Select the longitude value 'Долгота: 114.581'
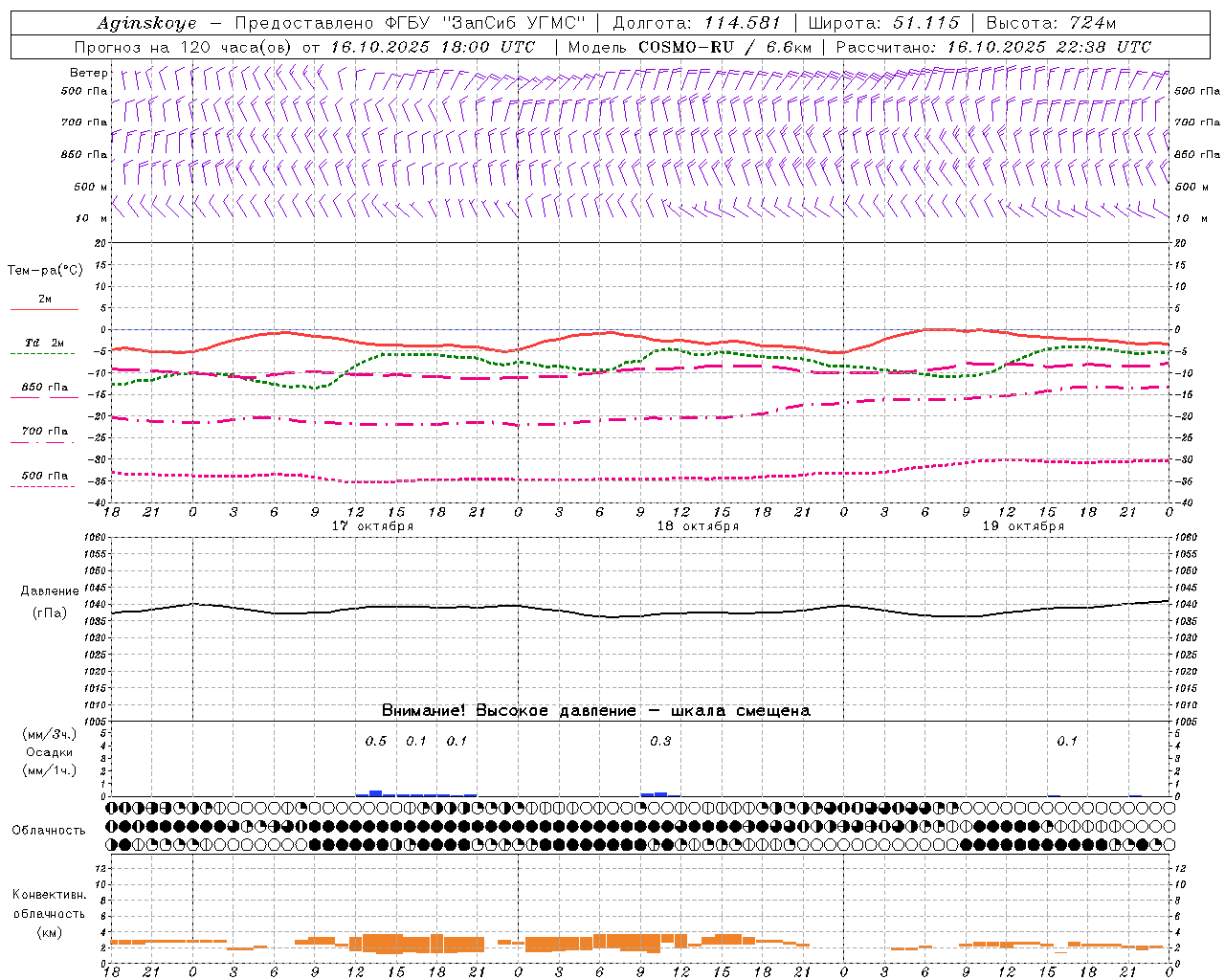Screen dimensions: 1225x980 (x=697, y=23)
